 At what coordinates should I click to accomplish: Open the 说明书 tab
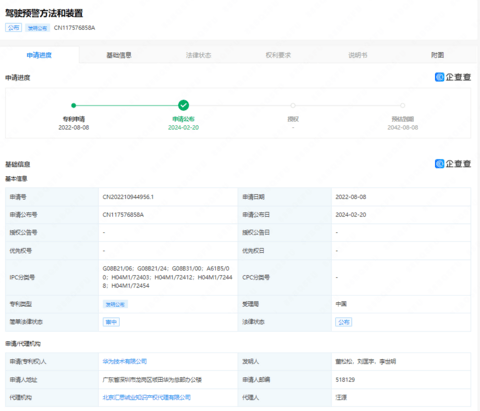(358, 55)
